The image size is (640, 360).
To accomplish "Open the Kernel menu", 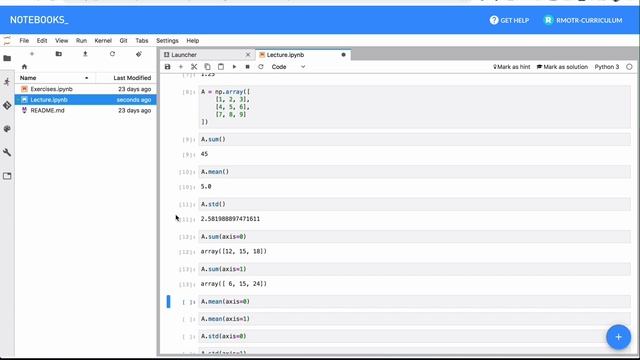I will click(103, 40).
